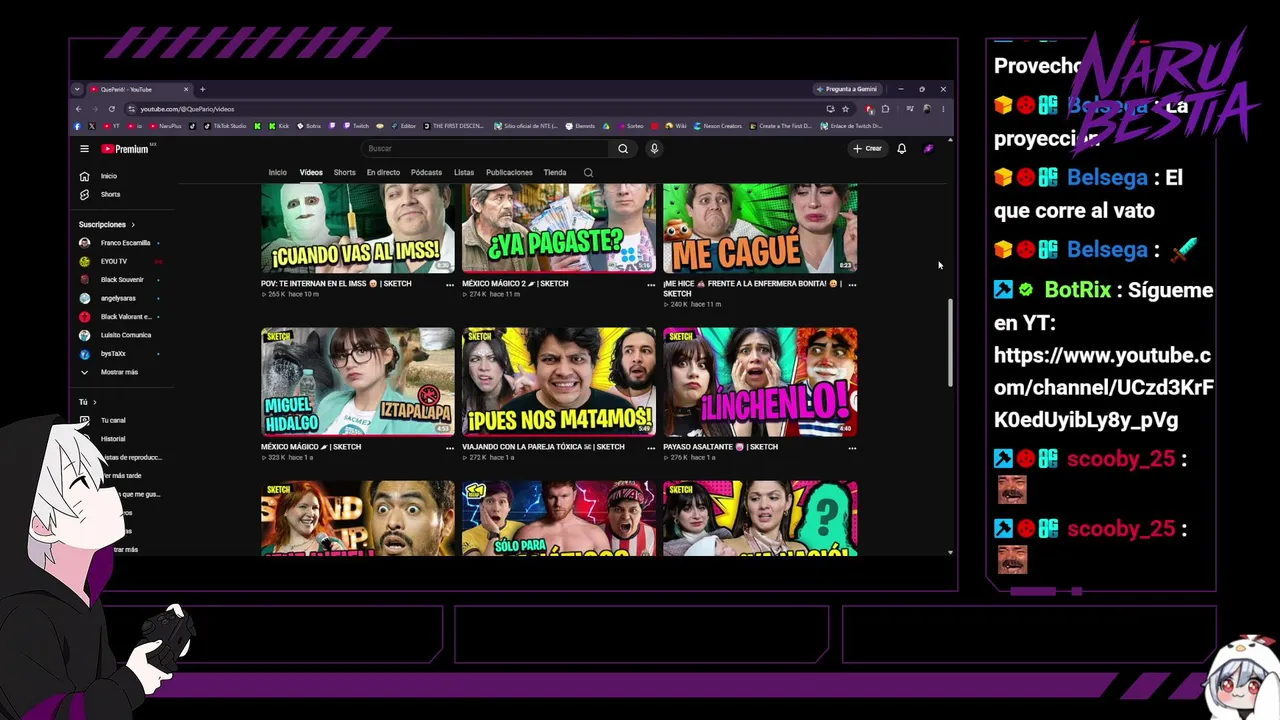Play the ¡PUES NOS M4T4MOS! thumbnail
The width and height of the screenshot is (1280, 720).
click(559, 382)
